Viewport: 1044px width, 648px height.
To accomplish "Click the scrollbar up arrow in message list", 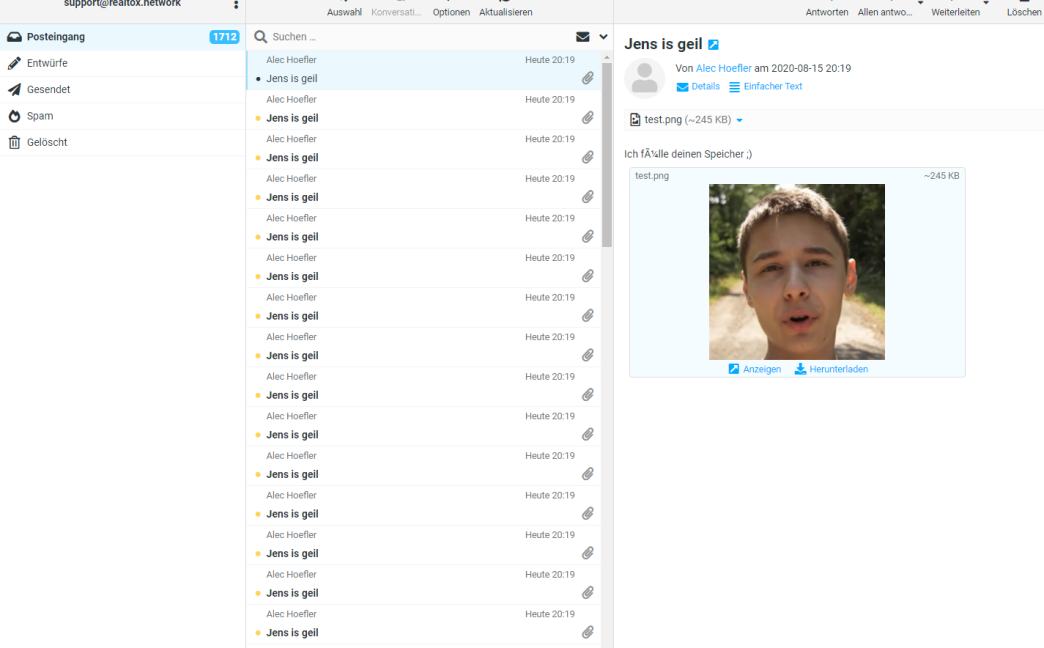I will point(607,57).
